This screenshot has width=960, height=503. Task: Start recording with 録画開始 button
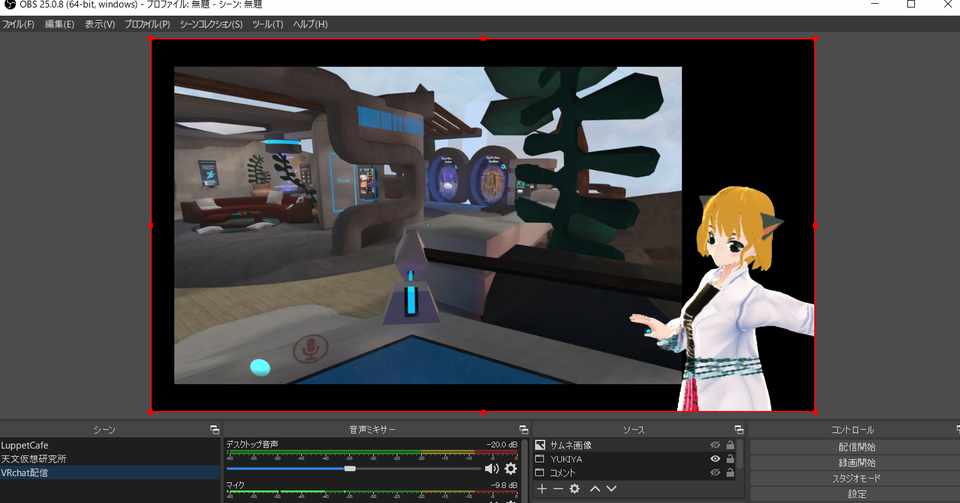857,463
